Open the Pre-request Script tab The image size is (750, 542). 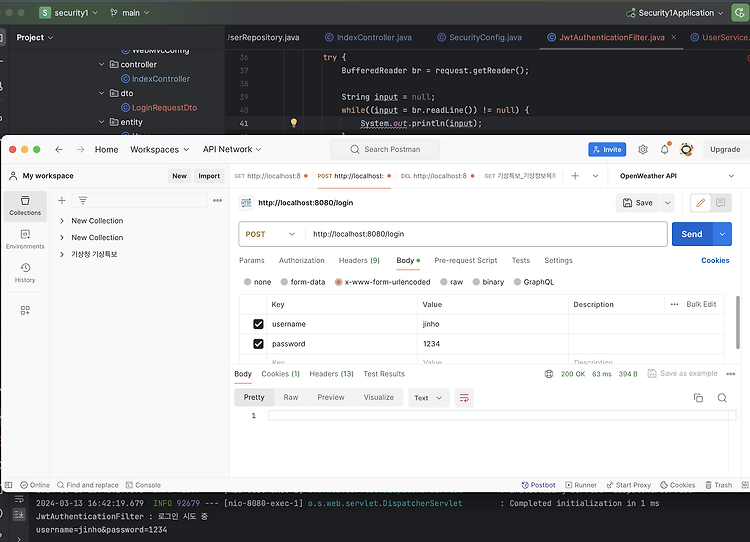(465, 260)
